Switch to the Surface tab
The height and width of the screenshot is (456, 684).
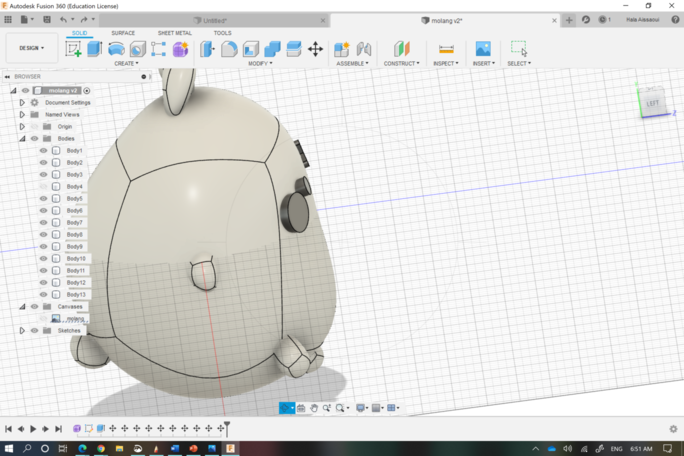click(123, 33)
